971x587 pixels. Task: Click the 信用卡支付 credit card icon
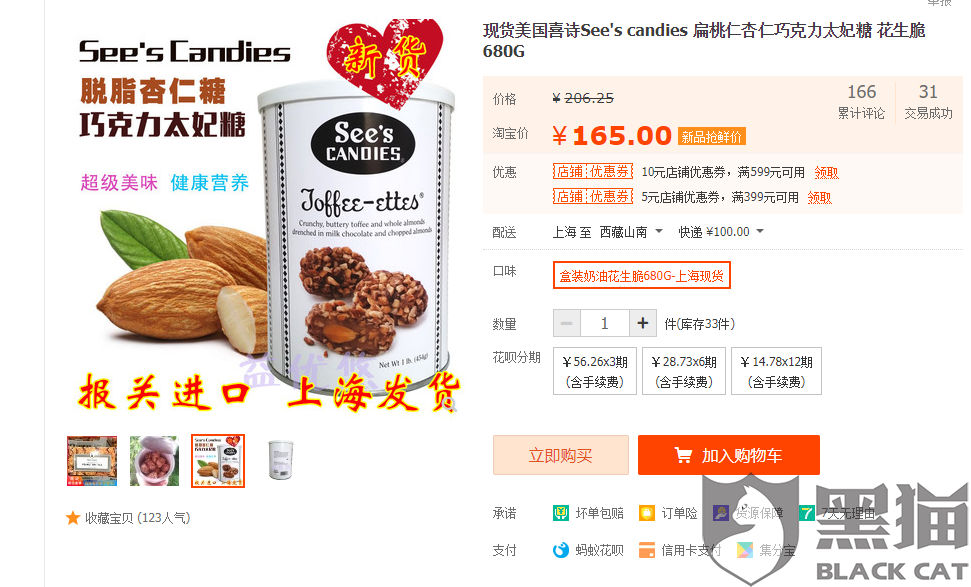click(647, 550)
